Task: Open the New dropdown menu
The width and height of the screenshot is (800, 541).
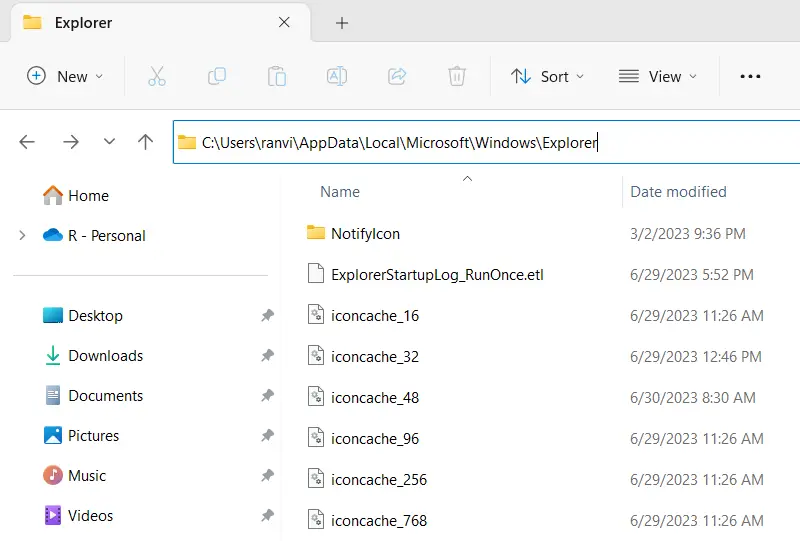Action: tap(65, 77)
